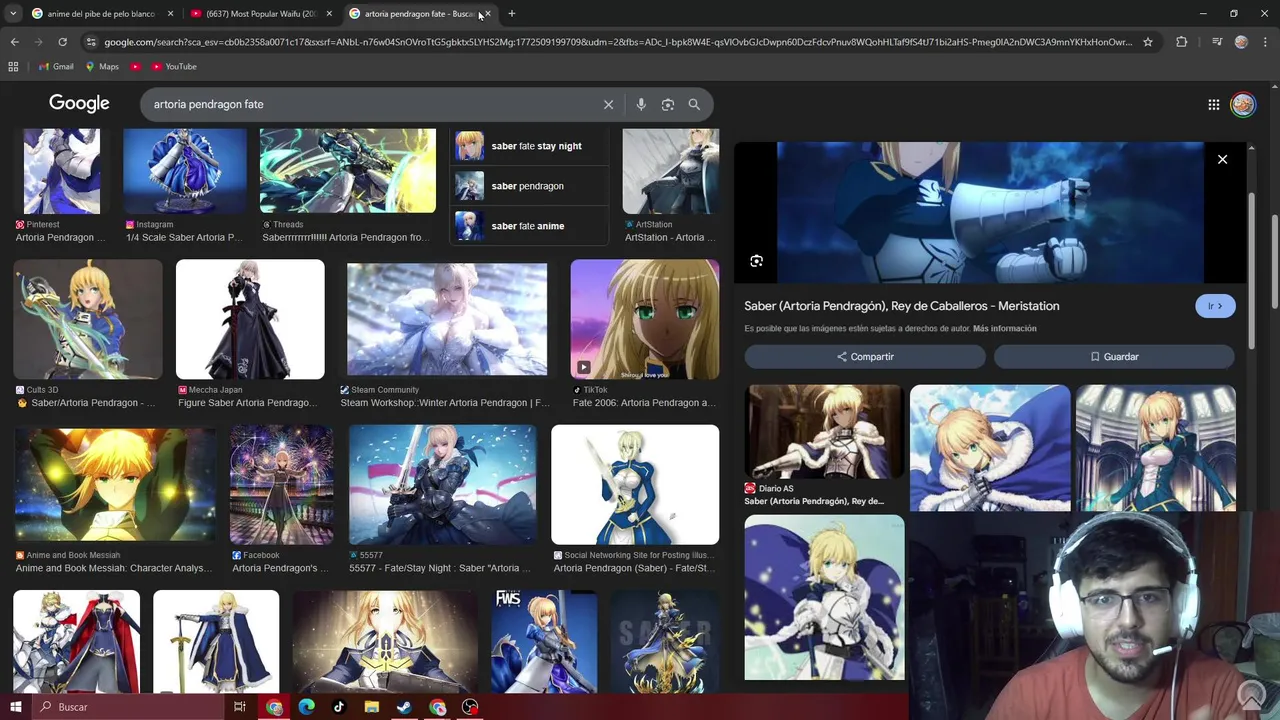
Task: Open Chrome three-dot menu
Action: (1265, 42)
